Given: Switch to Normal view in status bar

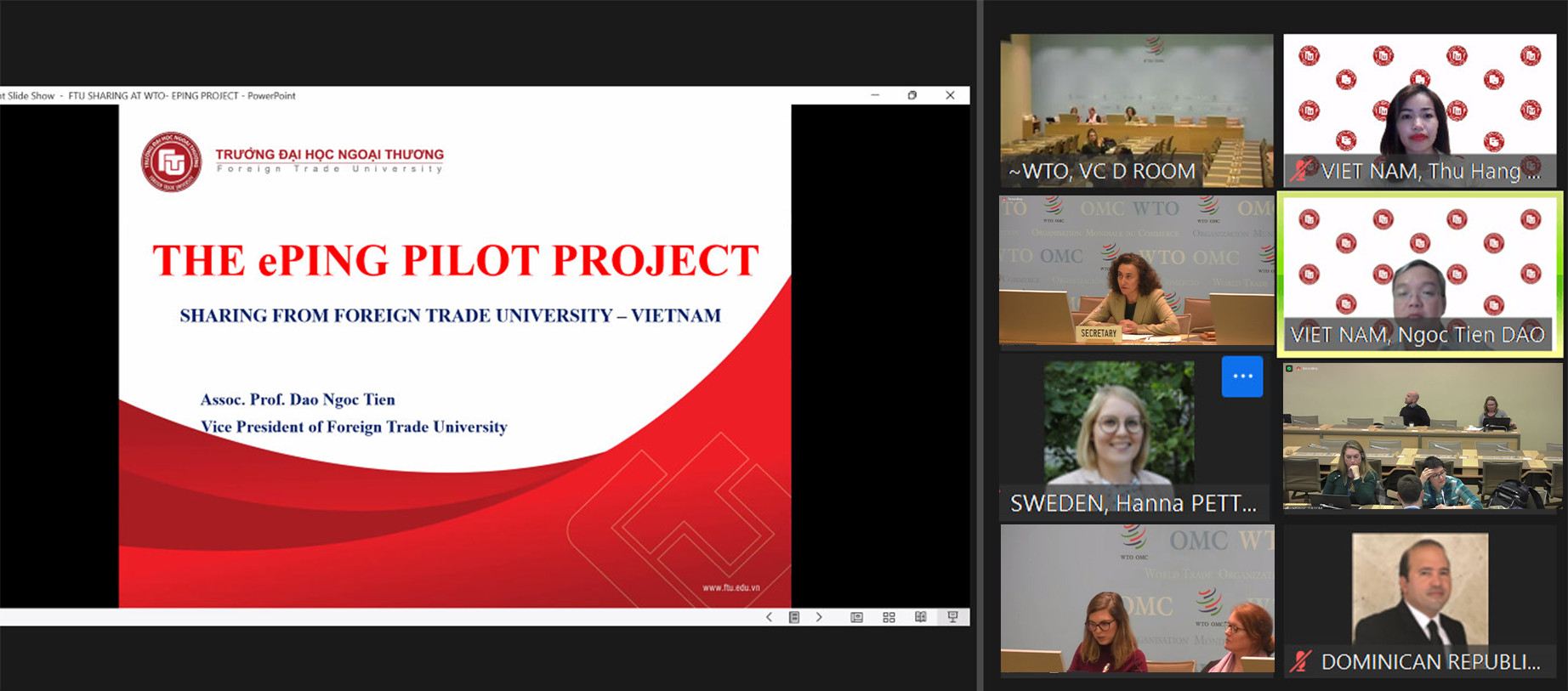Looking at the screenshot, I should point(856,617).
